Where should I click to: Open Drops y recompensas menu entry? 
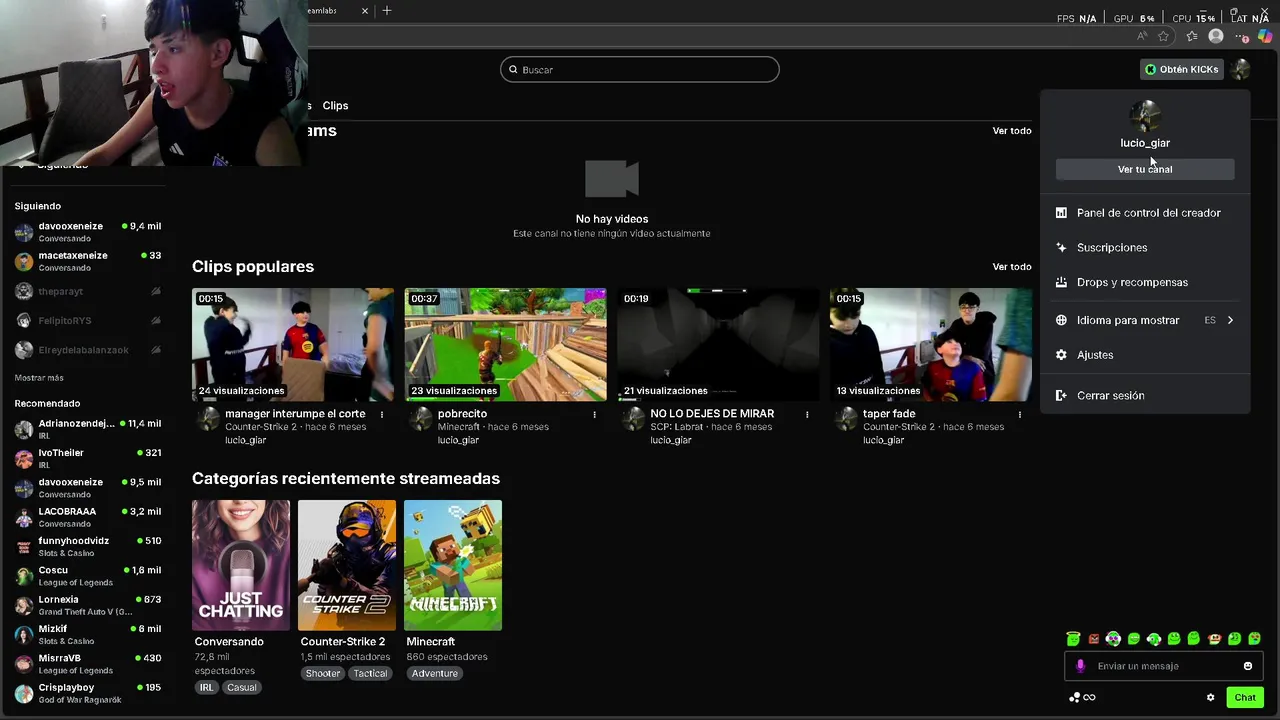(1145, 283)
